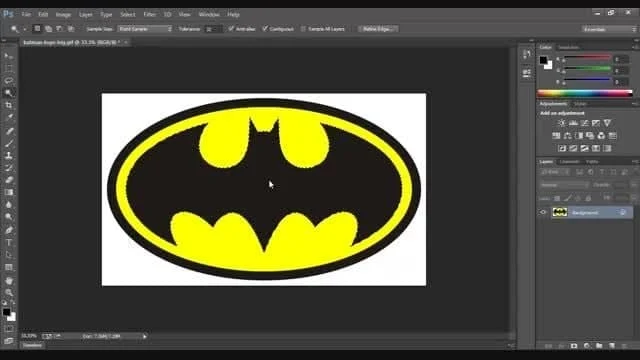Open the Image menu

63,14
